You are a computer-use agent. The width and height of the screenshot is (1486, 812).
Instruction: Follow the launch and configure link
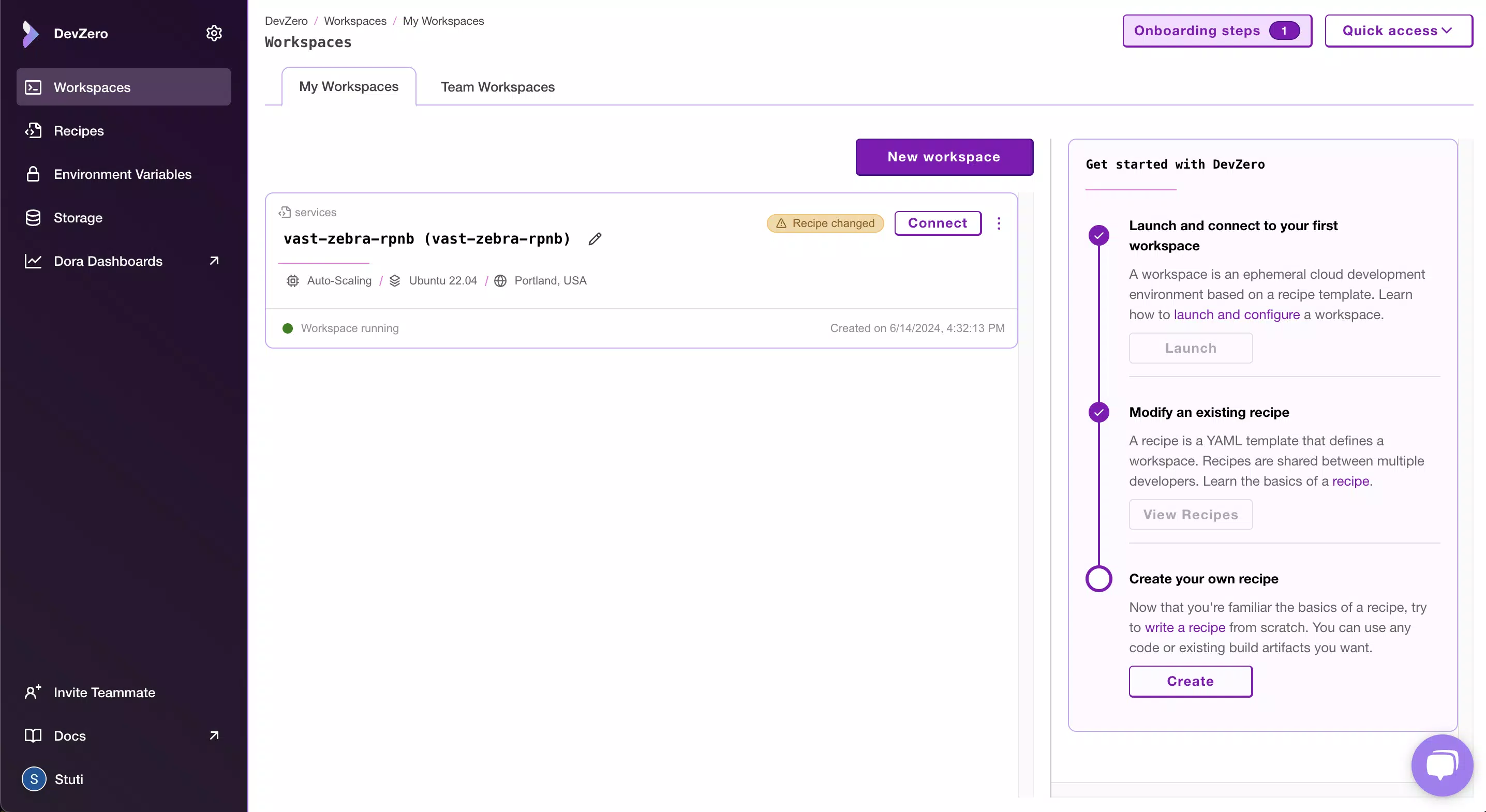[x=1237, y=315]
